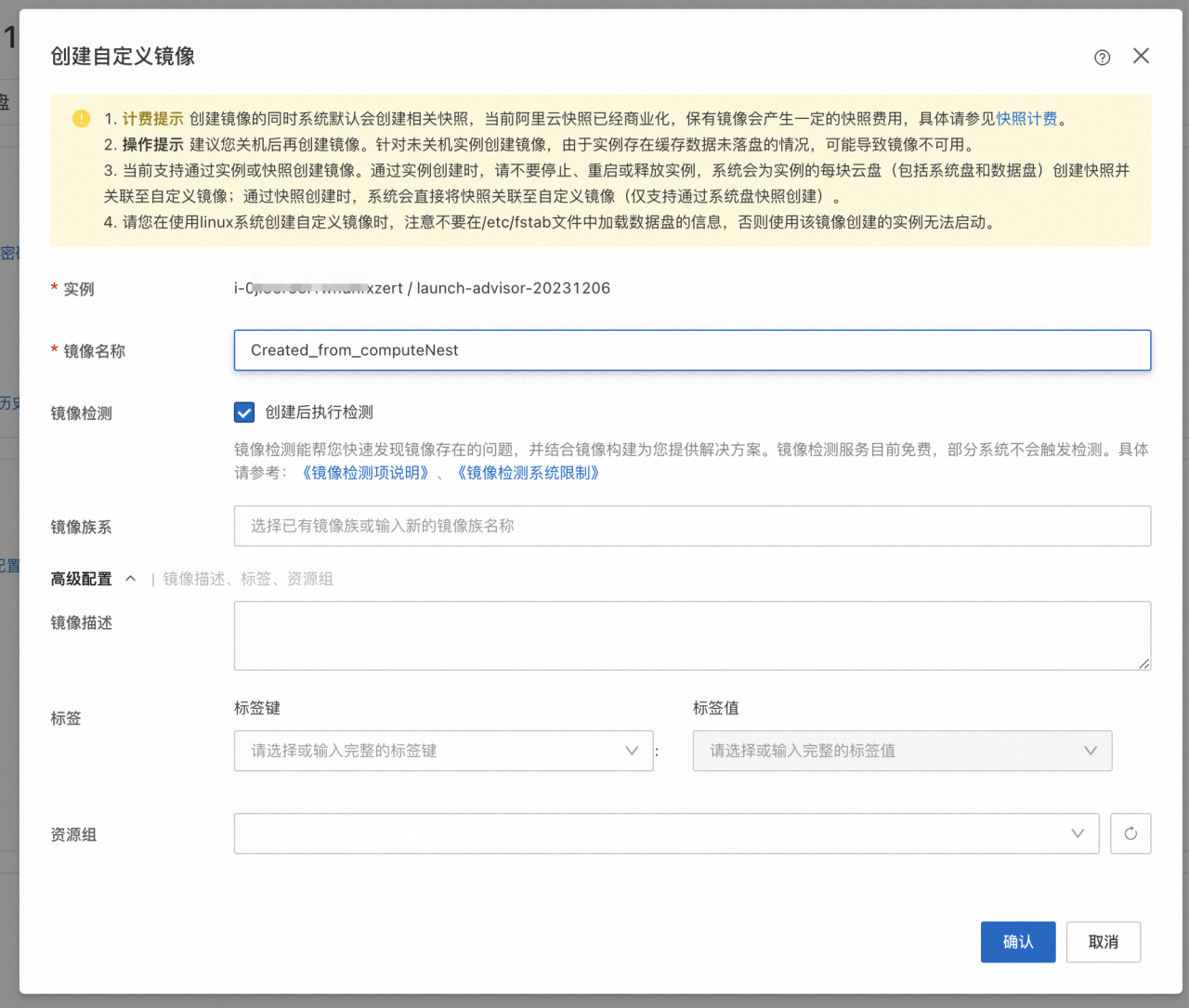The width and height of the screenshot is (1189, 1008).
Task: Open the 标签值 dropdown
Action: [x=901, y=751]
